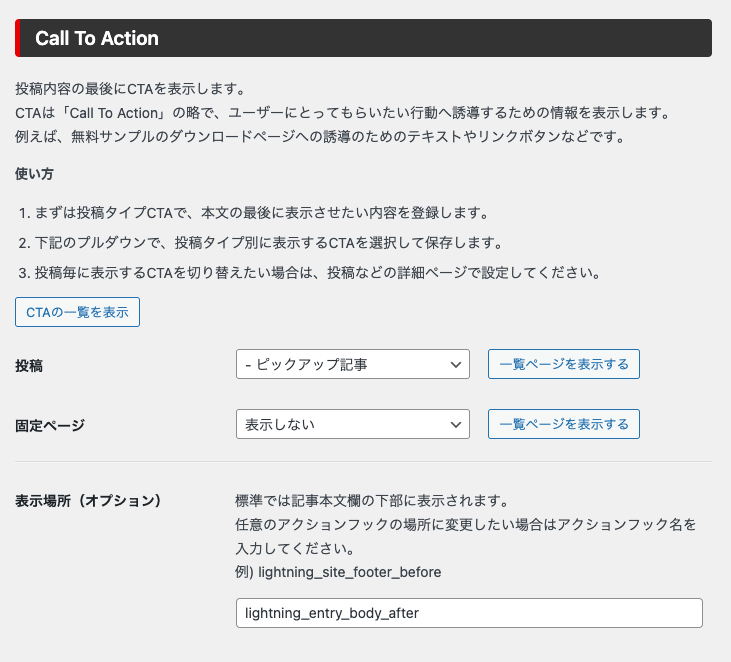Click chevron arrow on ピックアップ記事 select
The height and width of the screenshot is (662, 731).
457,365
